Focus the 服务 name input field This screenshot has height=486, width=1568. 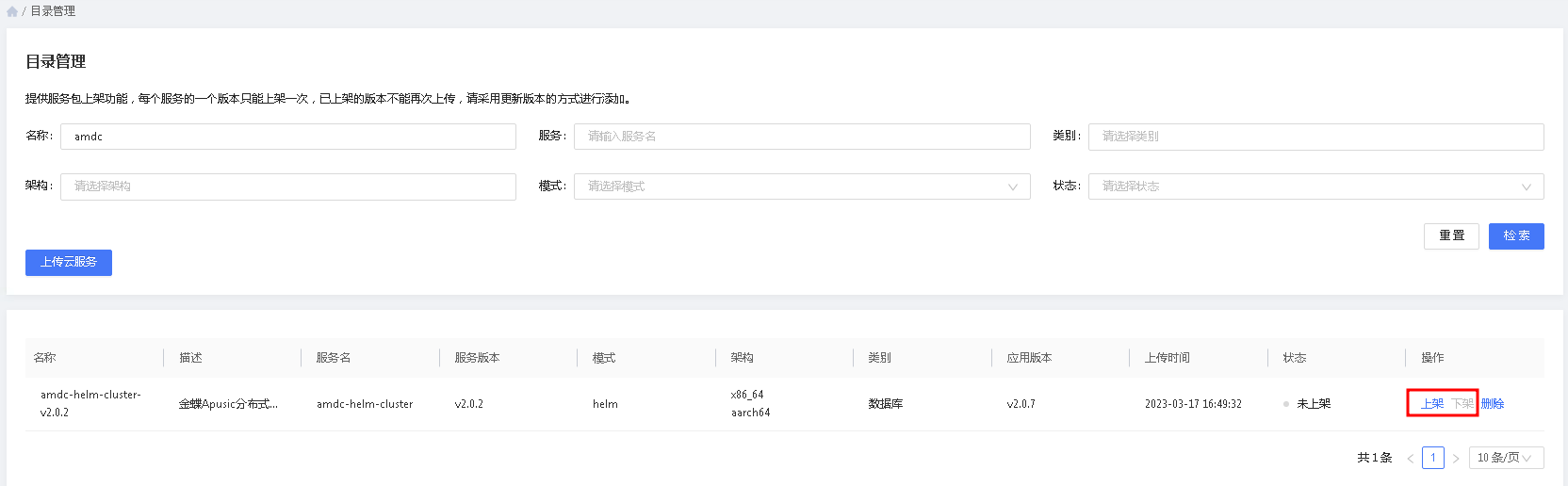pyautogui.click(x=801, y=137)
